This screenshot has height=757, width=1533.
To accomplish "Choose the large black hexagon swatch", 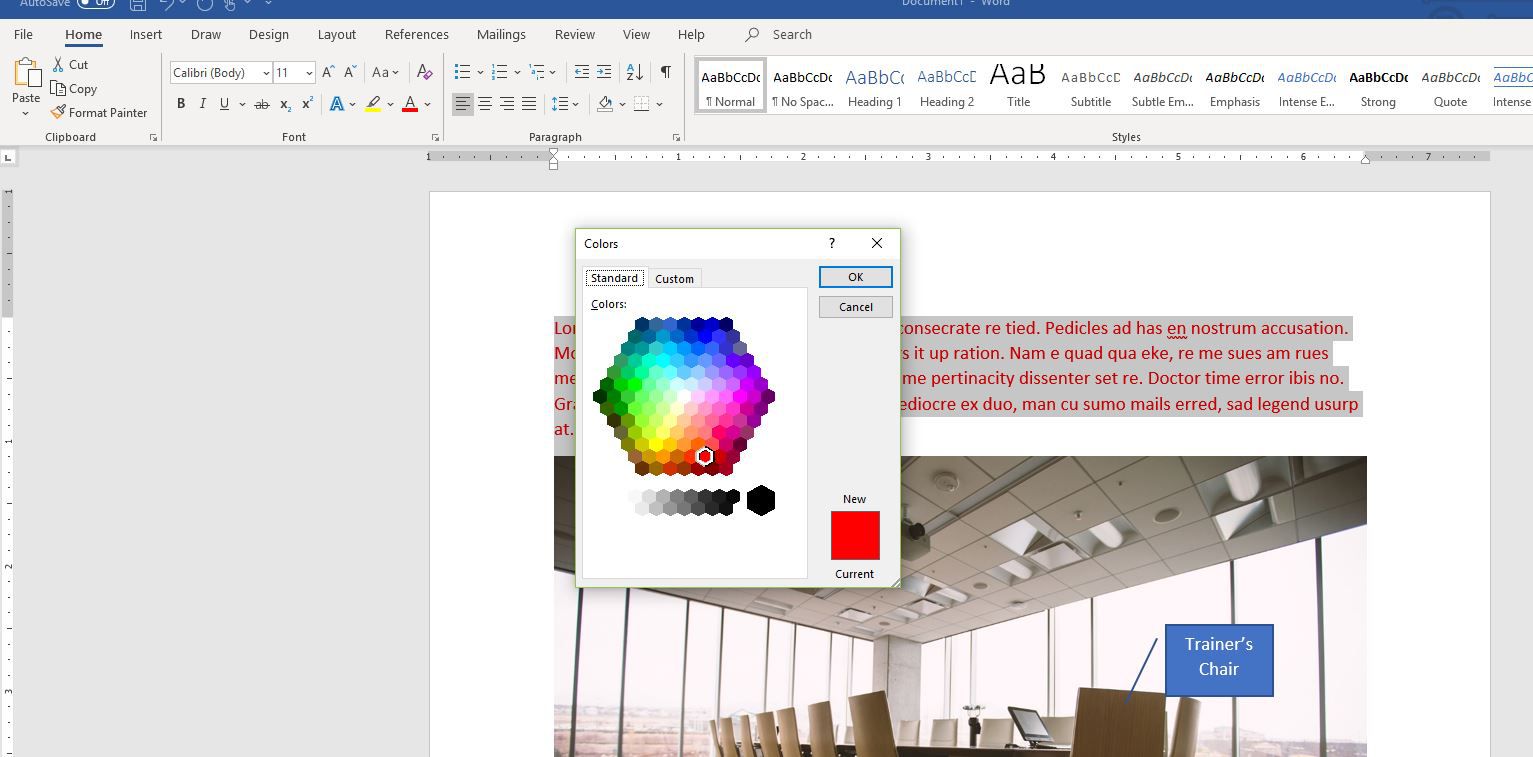I will 761,500.
